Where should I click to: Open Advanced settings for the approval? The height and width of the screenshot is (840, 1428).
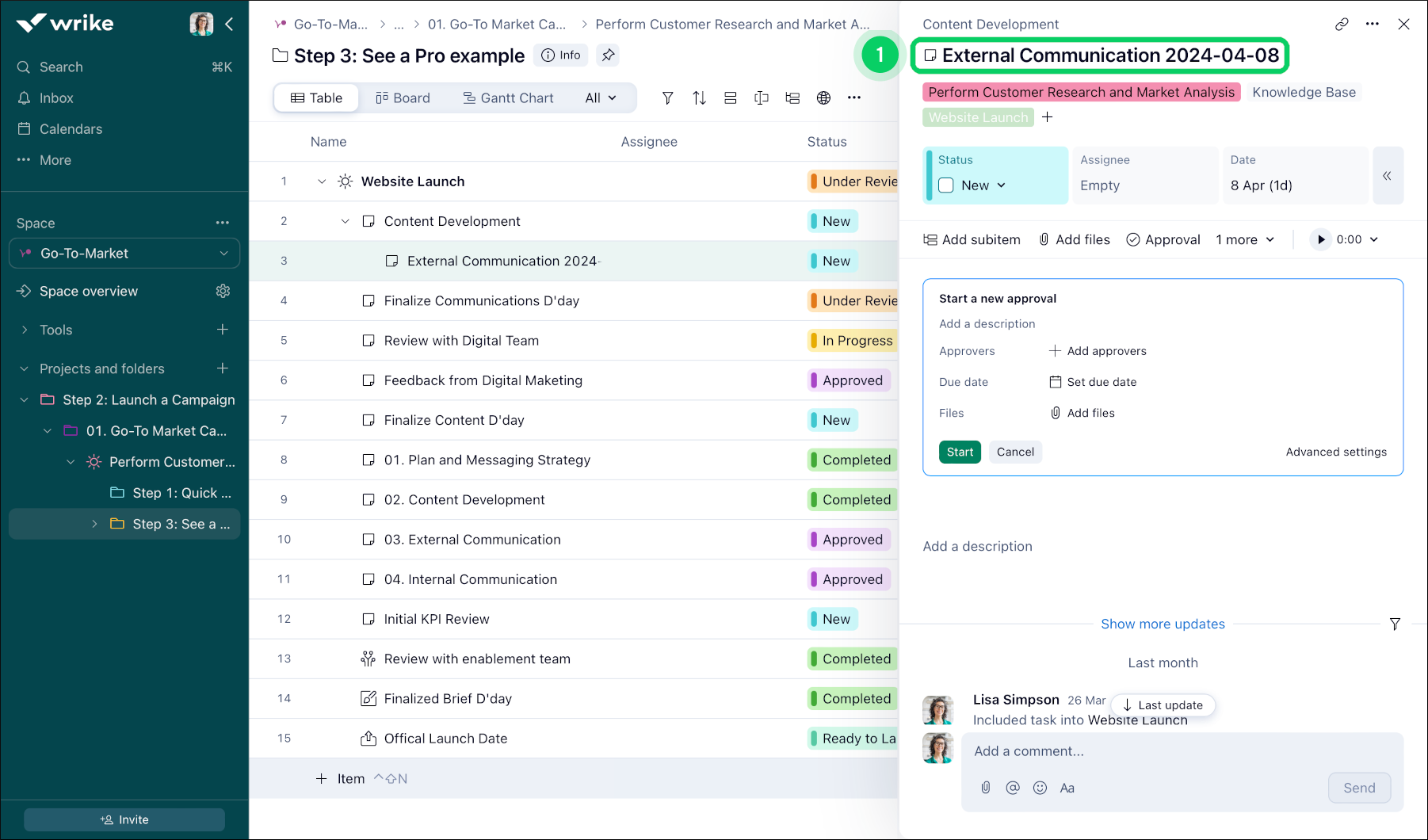pyautogui.click(x=1336, y=452)
